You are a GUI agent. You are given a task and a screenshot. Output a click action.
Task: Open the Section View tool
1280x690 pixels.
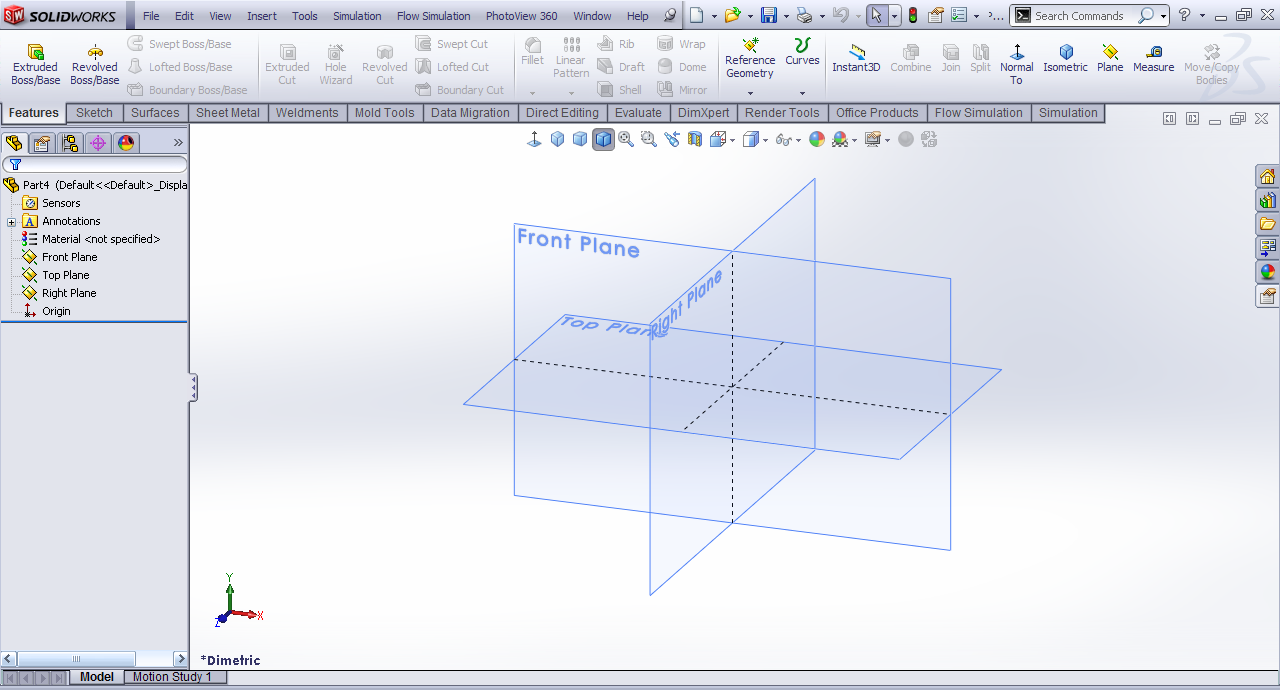(x=695, y=140)
